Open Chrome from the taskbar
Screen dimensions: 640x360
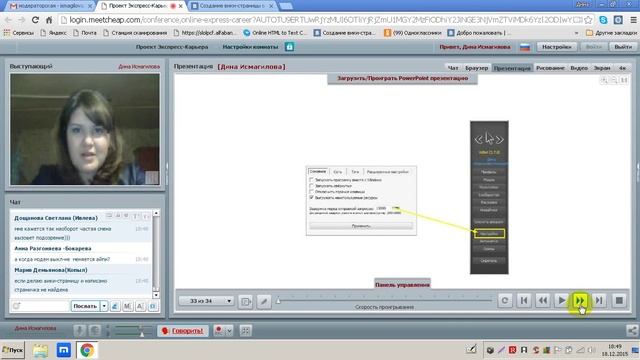pyautogui.click(x=87, y=350)
